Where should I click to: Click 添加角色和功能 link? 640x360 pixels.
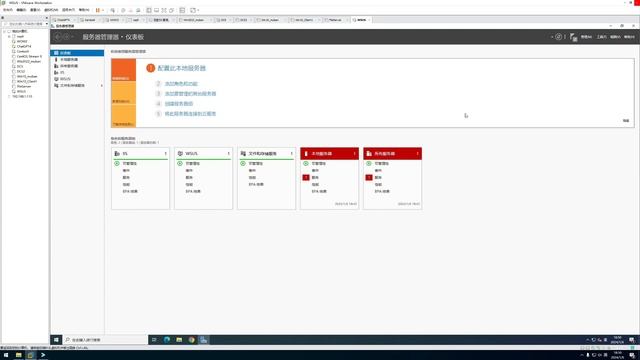(x=181, y=84)
